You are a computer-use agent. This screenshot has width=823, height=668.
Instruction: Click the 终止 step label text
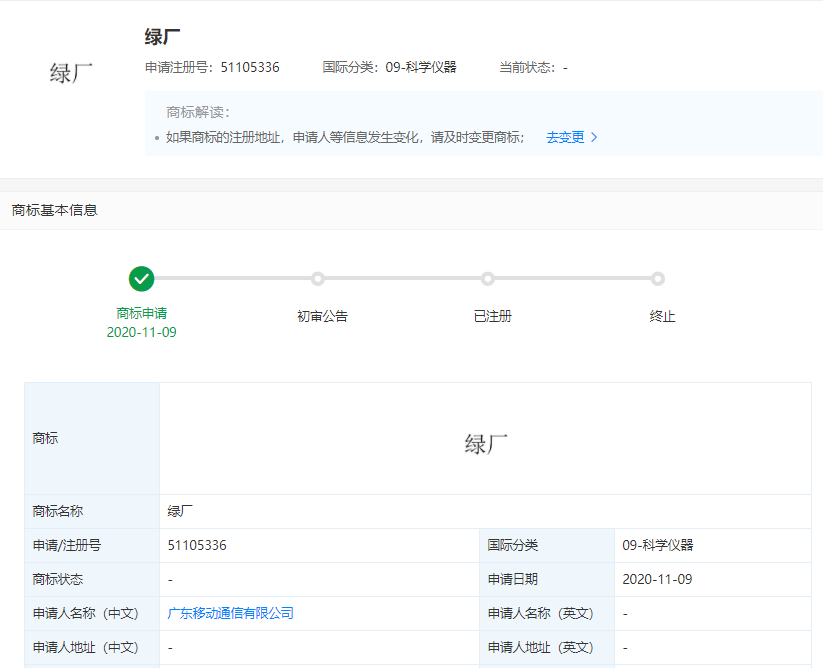coord(662,316)
